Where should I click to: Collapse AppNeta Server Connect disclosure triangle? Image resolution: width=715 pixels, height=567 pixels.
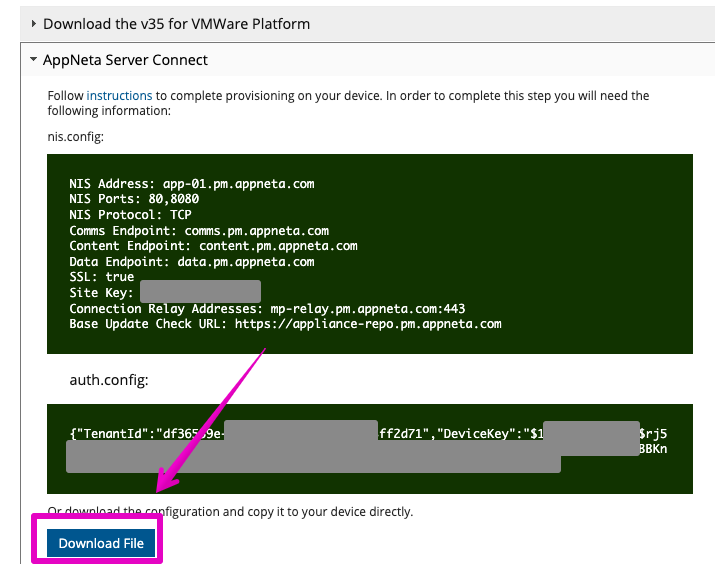[33, 60]
